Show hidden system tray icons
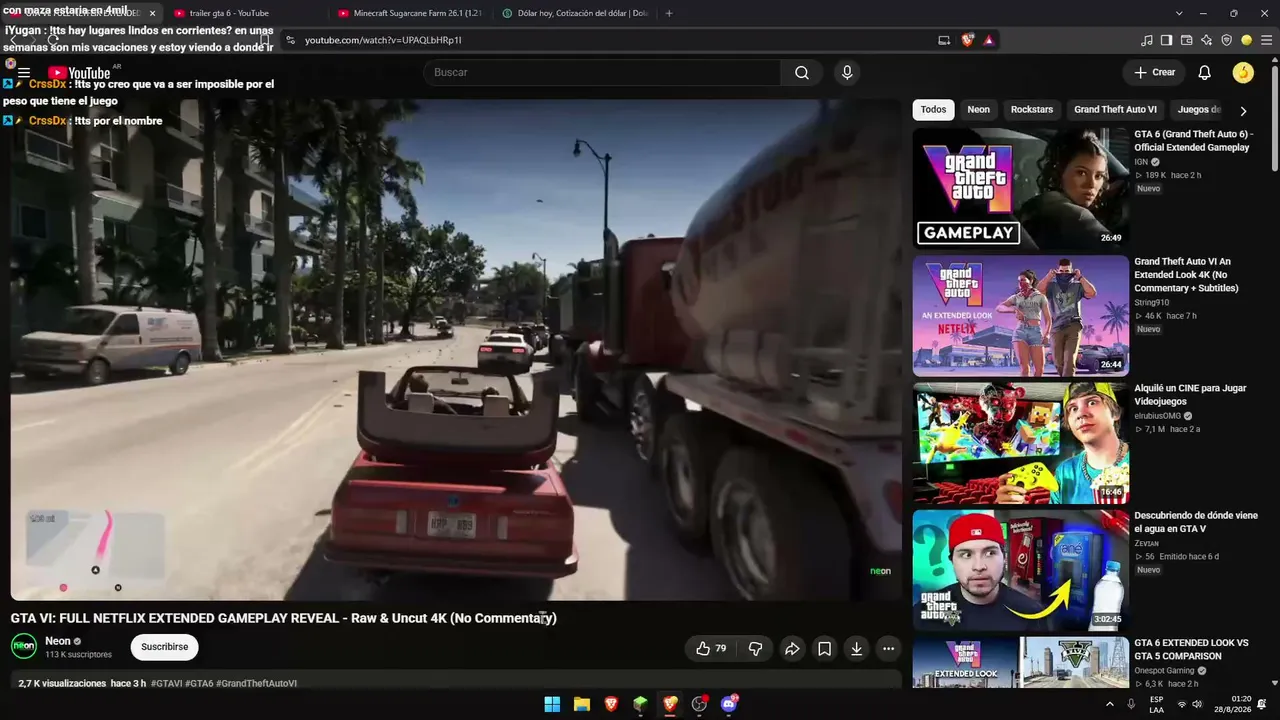 coord(1109,704)
